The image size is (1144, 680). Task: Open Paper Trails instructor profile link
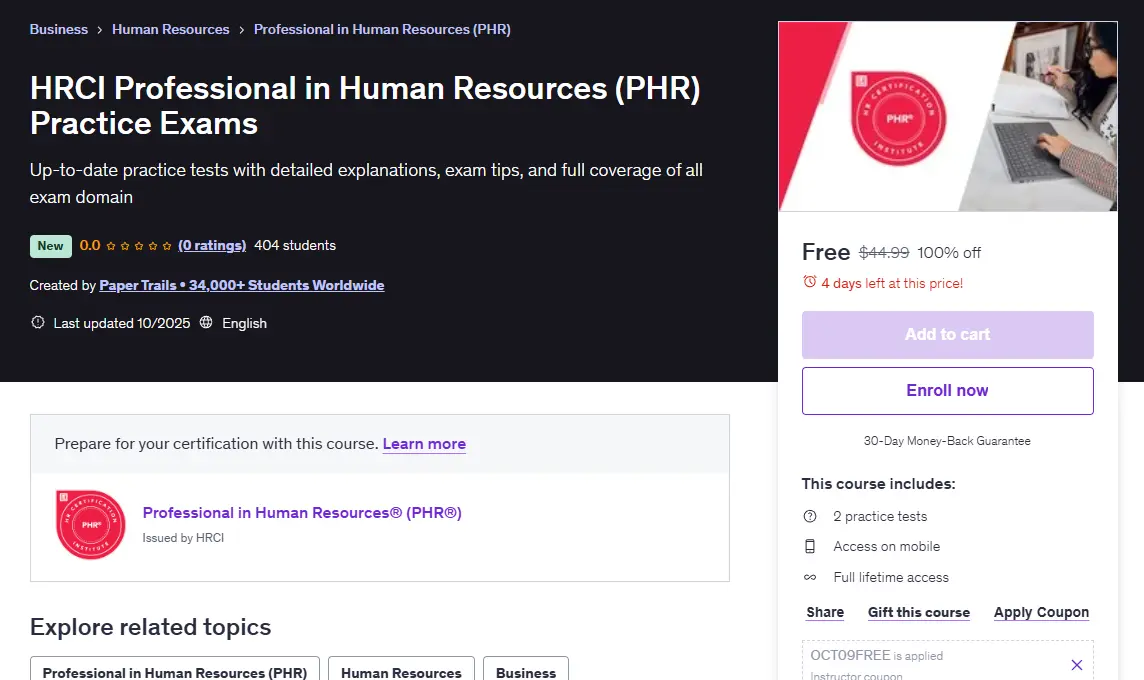[x=241, y=285]
